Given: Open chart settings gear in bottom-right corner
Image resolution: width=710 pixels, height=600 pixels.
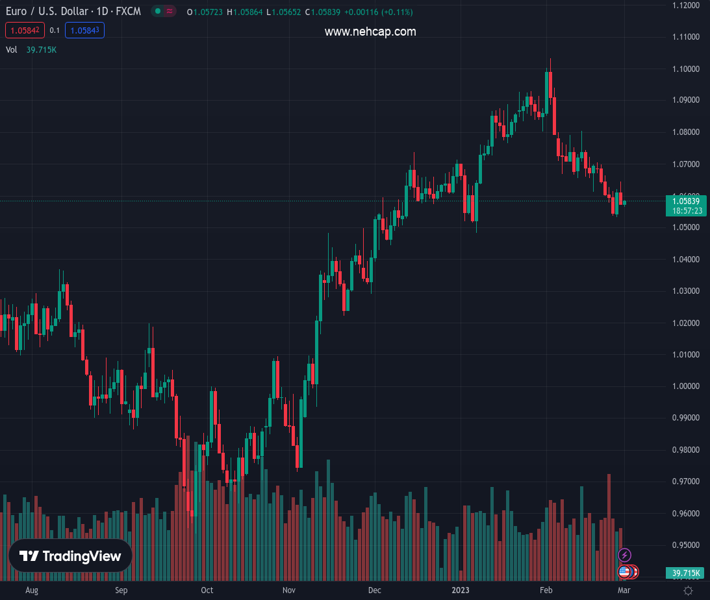Looking at the screenshot, I should [688, 591].
